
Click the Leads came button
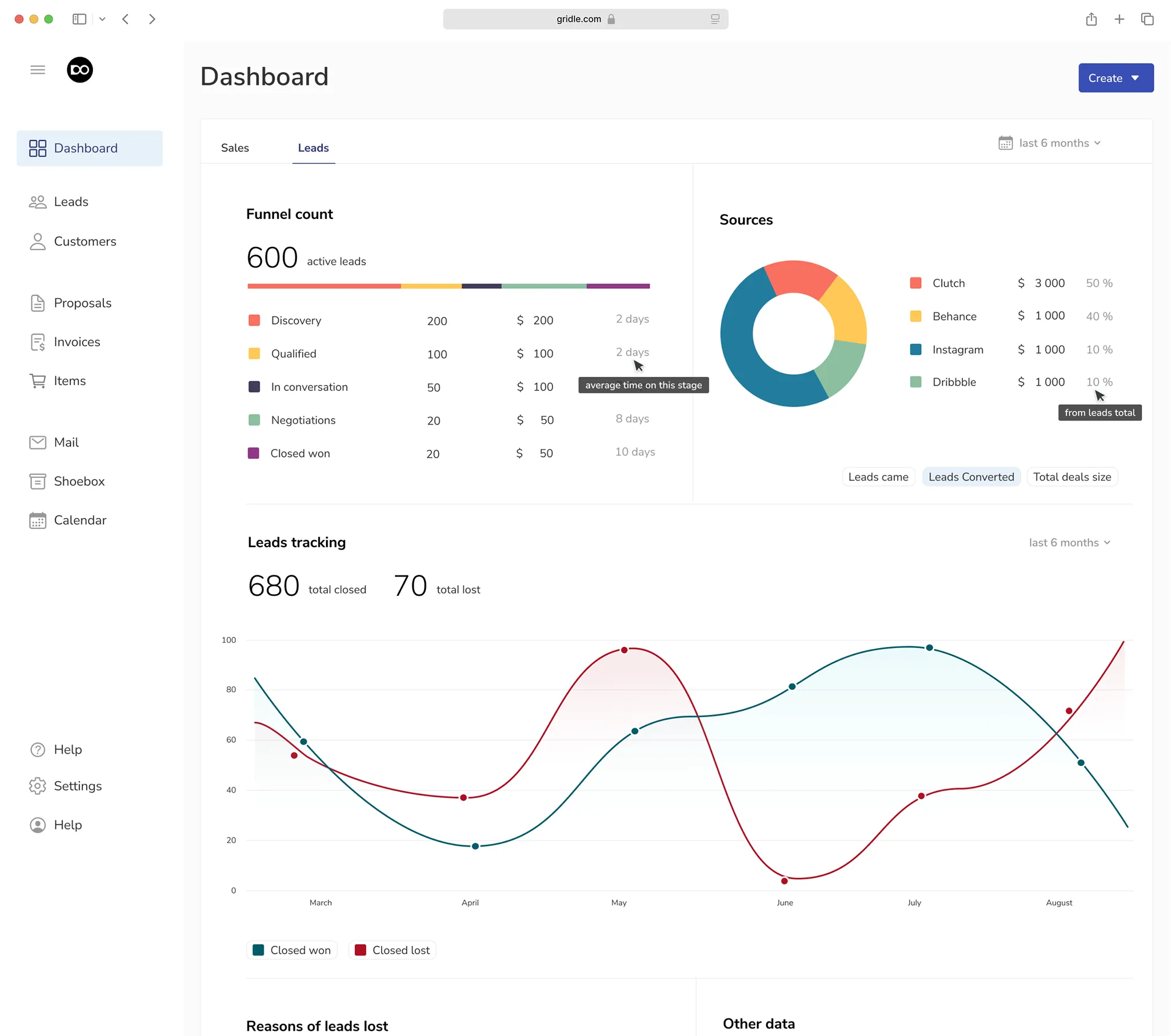[x=878, y=477]
